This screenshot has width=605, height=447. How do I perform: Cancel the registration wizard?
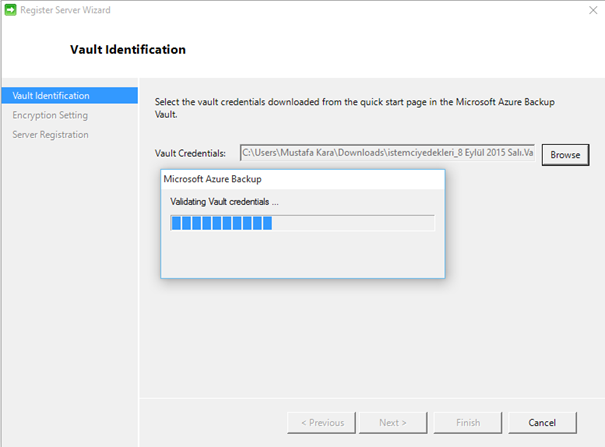(542, 423)
